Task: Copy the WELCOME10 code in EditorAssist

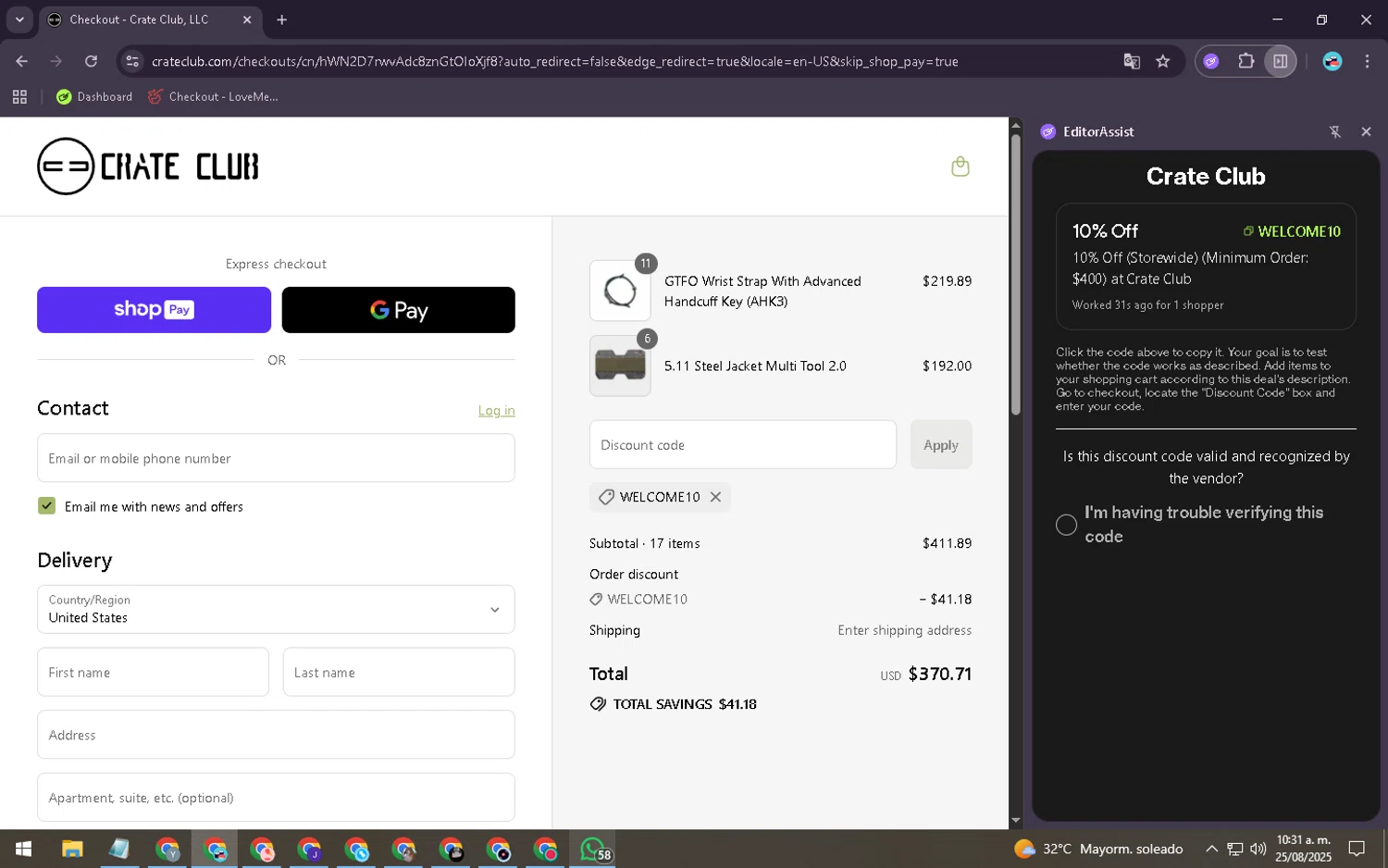Action: pyautogui.click(x=1293, y=231)
